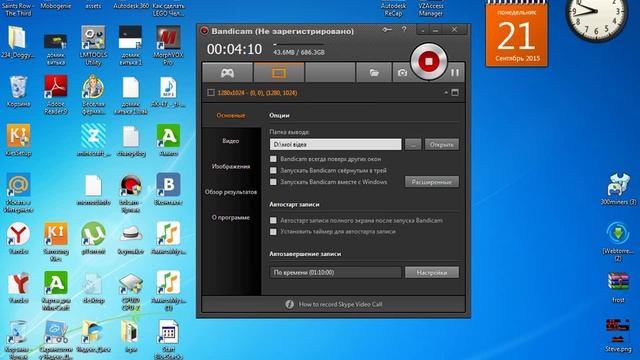Select the 234_Doggy folder on desktop

17,42
